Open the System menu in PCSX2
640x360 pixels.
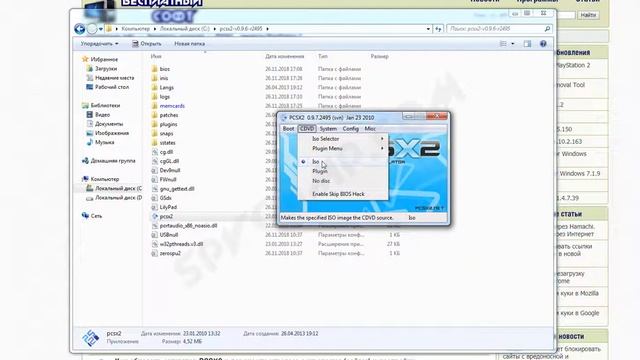(328, 129)
